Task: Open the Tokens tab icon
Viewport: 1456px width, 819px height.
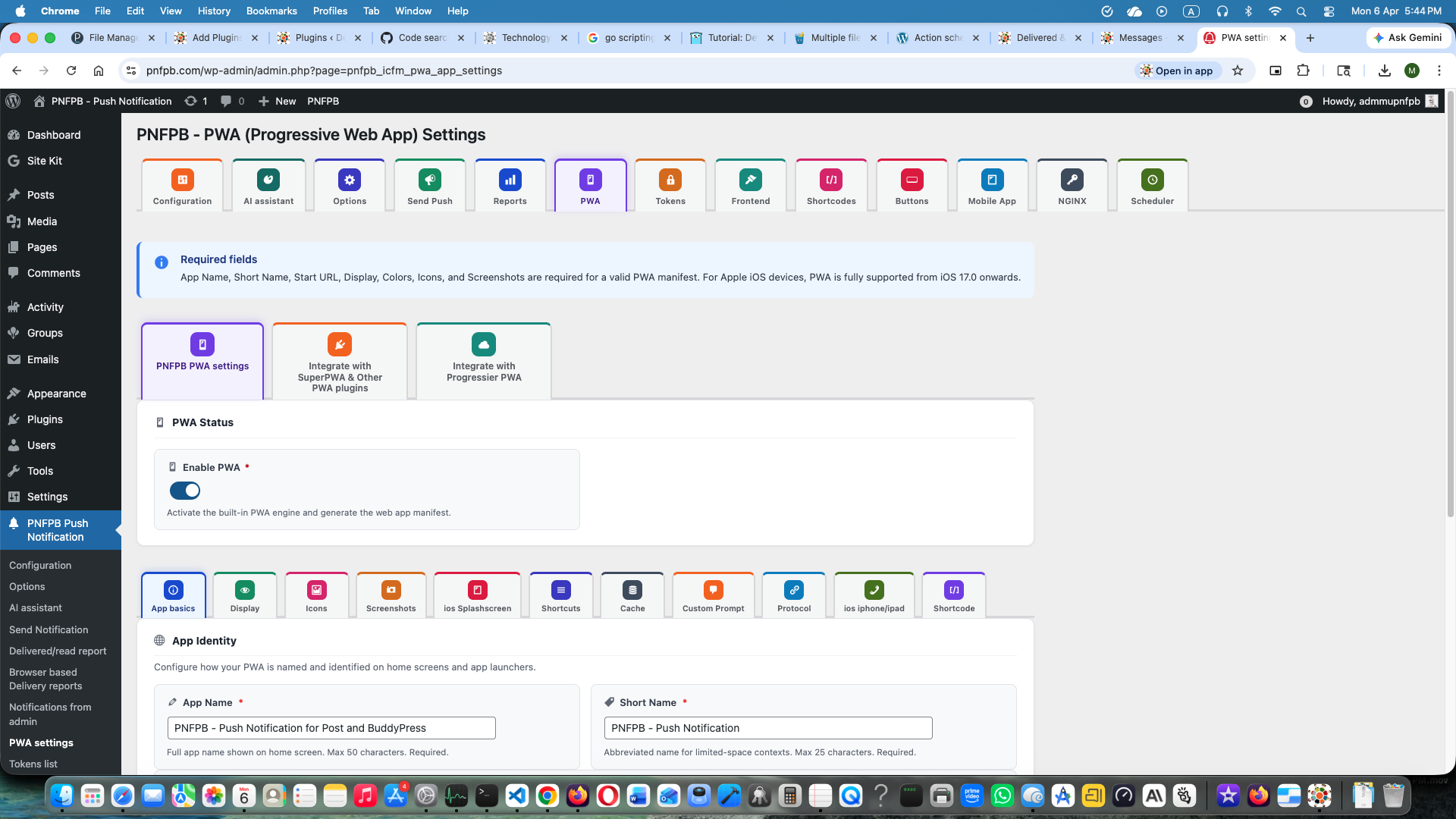Action: [x=670, y=180]
